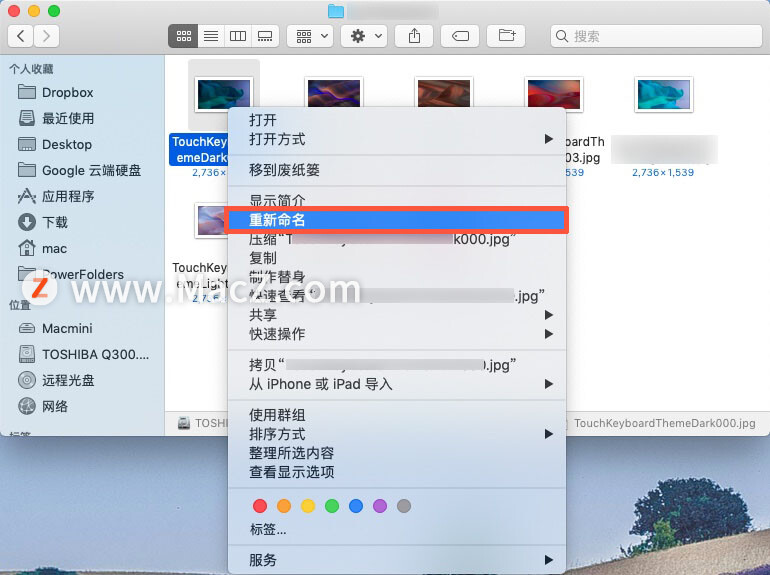
Task: Apply the green tag color
Action: (x=332, y=506)
